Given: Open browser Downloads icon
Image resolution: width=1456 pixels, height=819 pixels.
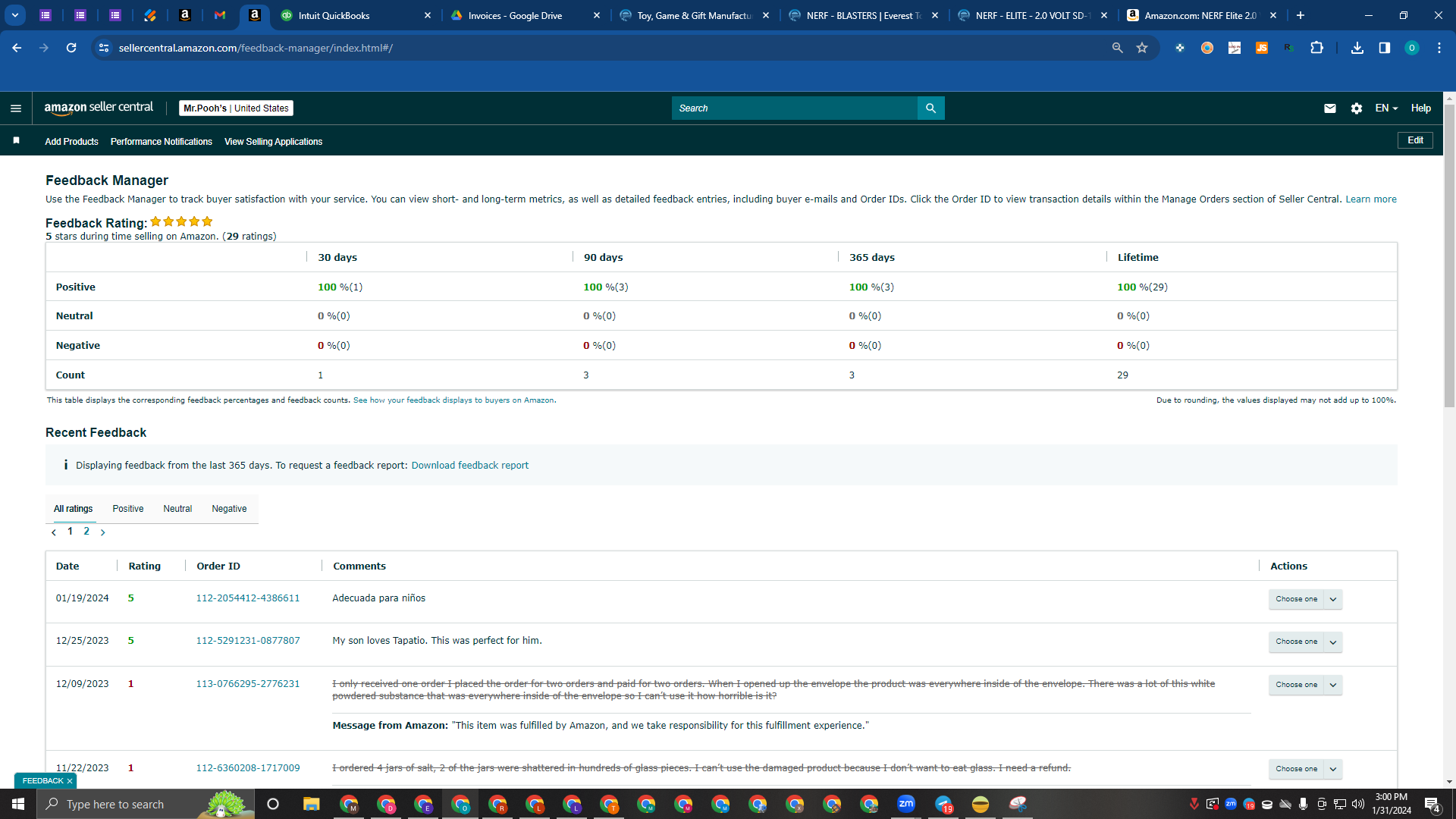Looking at the screenshot, I should click(1357, 48).
